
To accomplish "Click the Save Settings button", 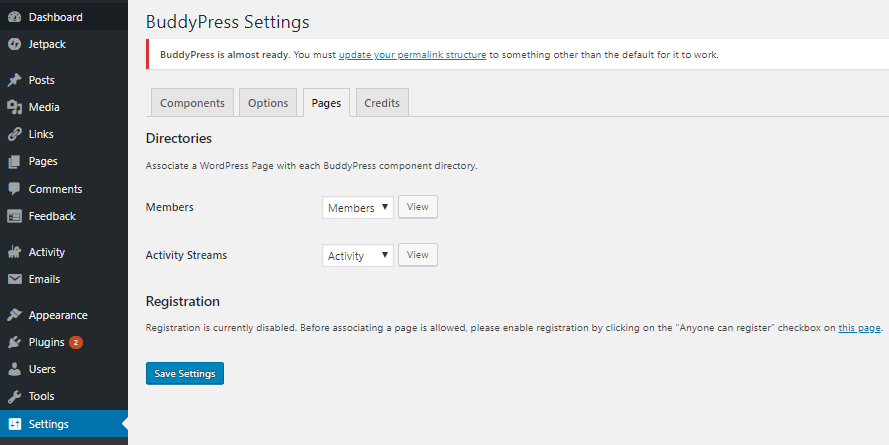I will point(185,374).
